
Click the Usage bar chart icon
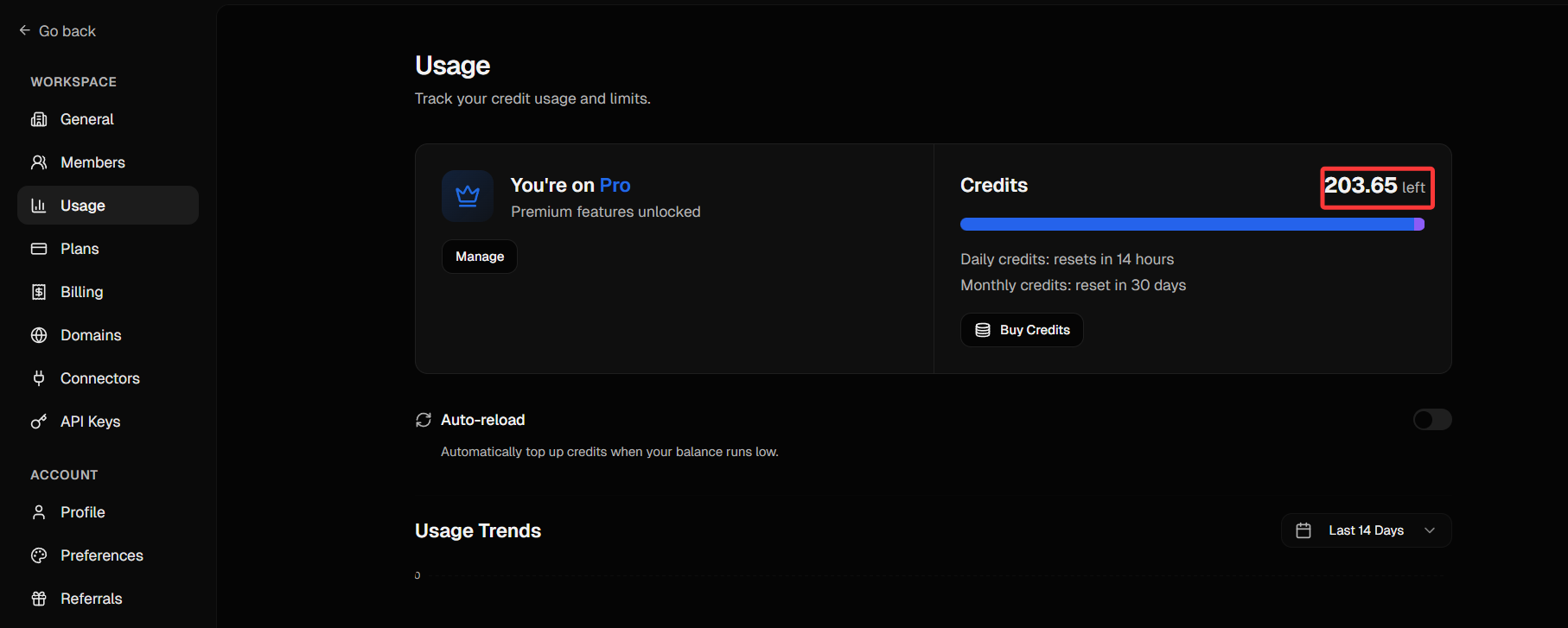(x=39, y=206)
